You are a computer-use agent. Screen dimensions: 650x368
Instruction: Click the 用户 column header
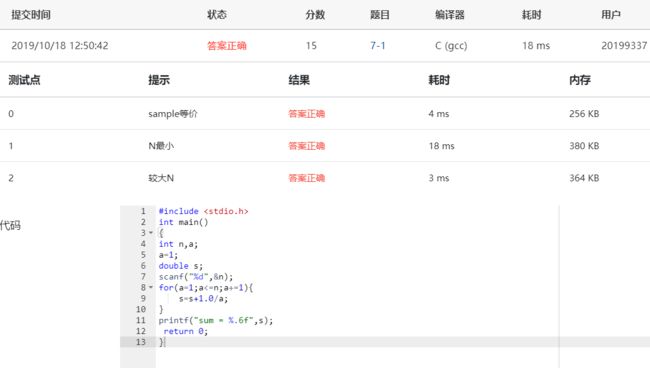611,15
